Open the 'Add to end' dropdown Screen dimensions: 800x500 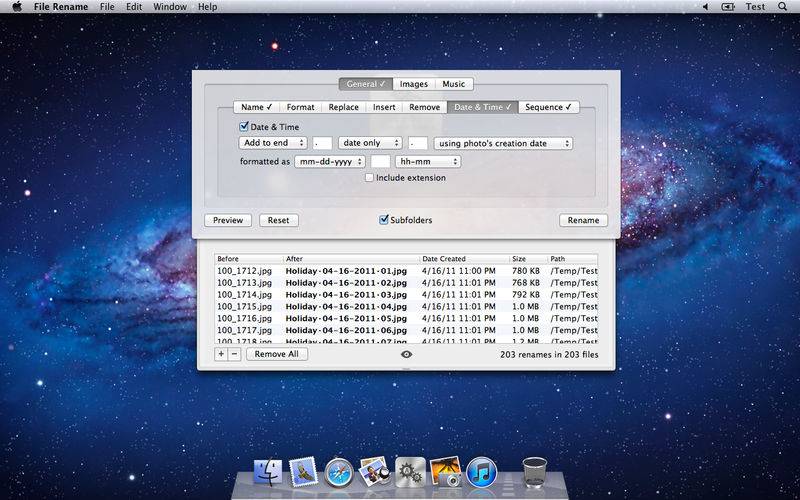coord(273,143)
